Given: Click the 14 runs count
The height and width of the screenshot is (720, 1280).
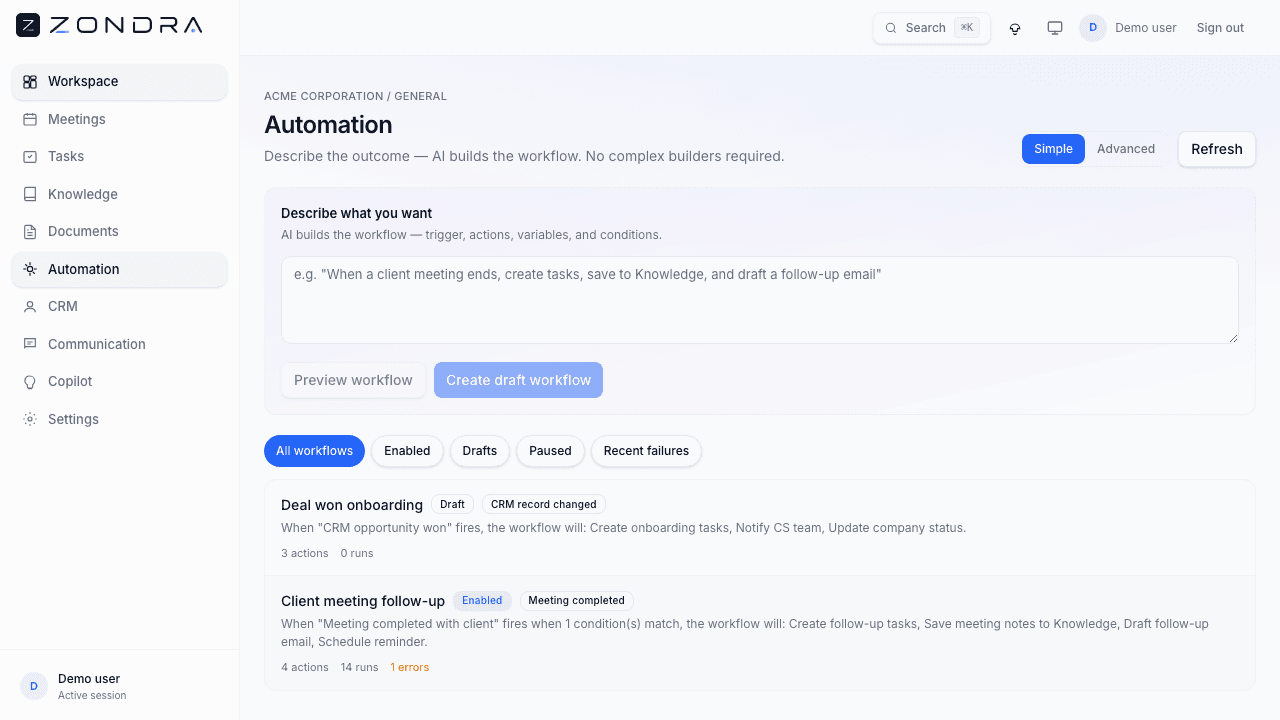Looking at the screenshot, I should click(x=359, y=667).
